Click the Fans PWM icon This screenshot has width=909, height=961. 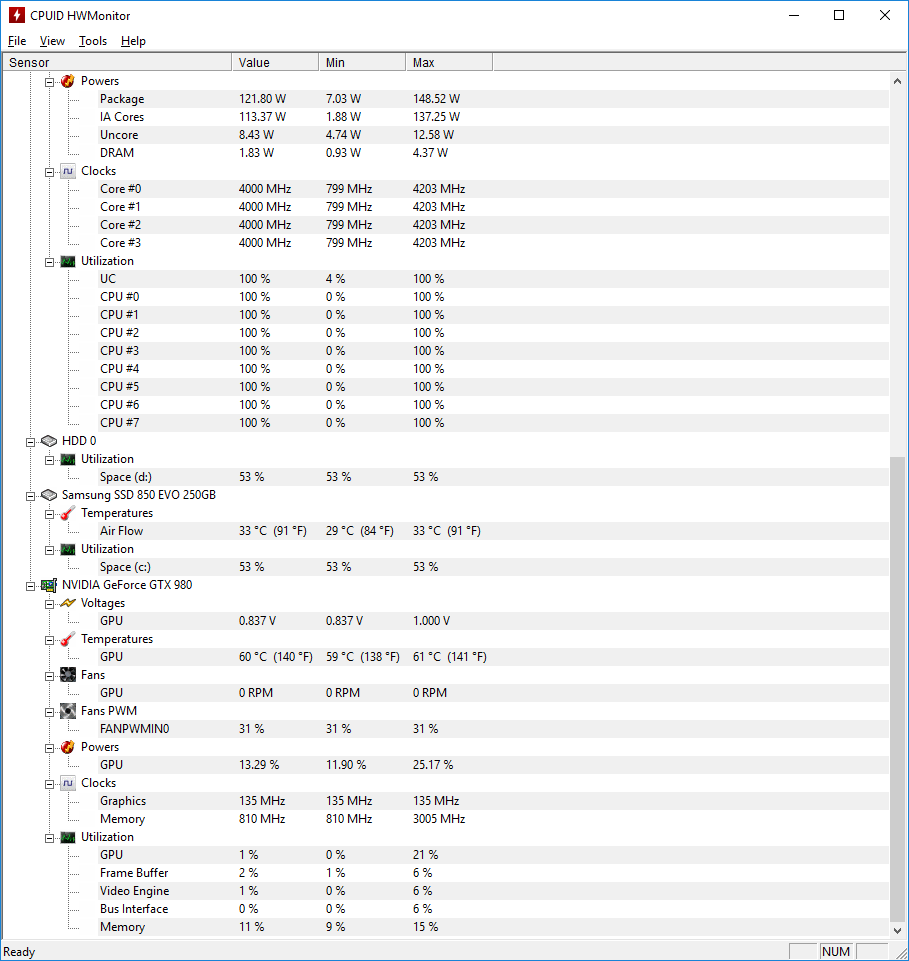click(x=67, y=711)
